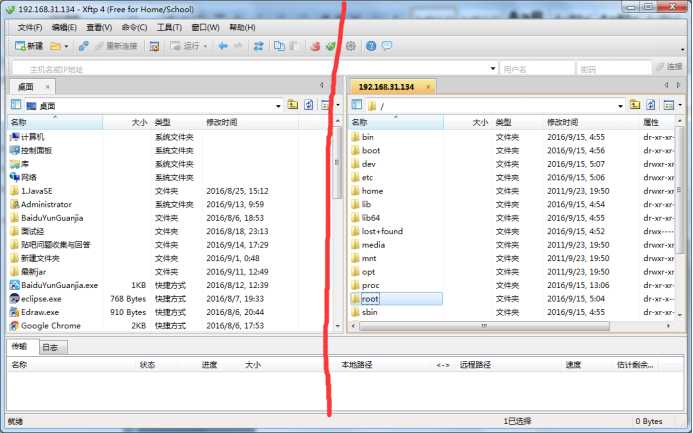Viewport: 693px width, 433px height.
Task: Click the remote pane vertical scrollbar
Action: (x=679, y=190)
